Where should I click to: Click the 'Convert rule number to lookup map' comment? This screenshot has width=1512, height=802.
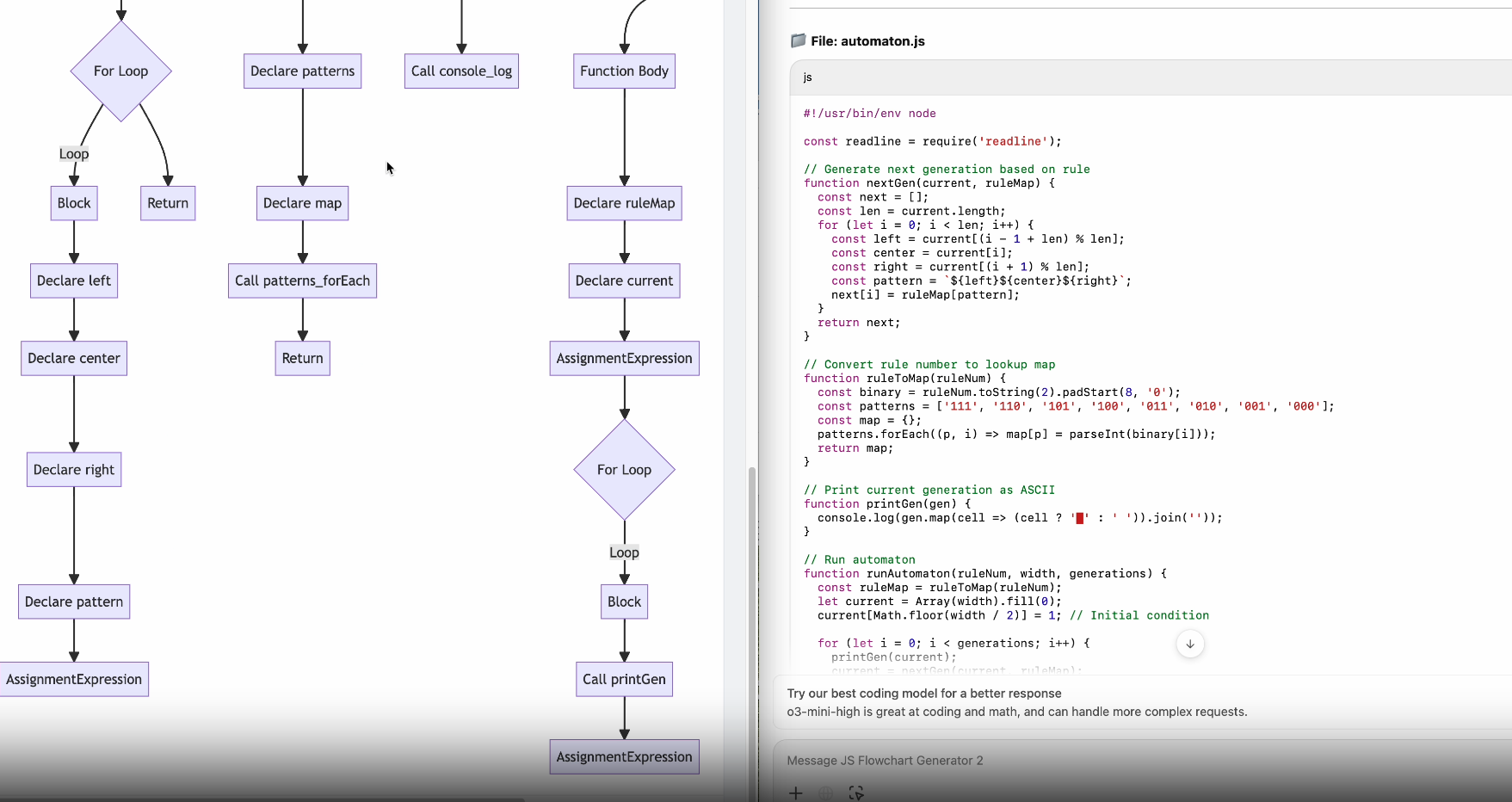point(929,365)
